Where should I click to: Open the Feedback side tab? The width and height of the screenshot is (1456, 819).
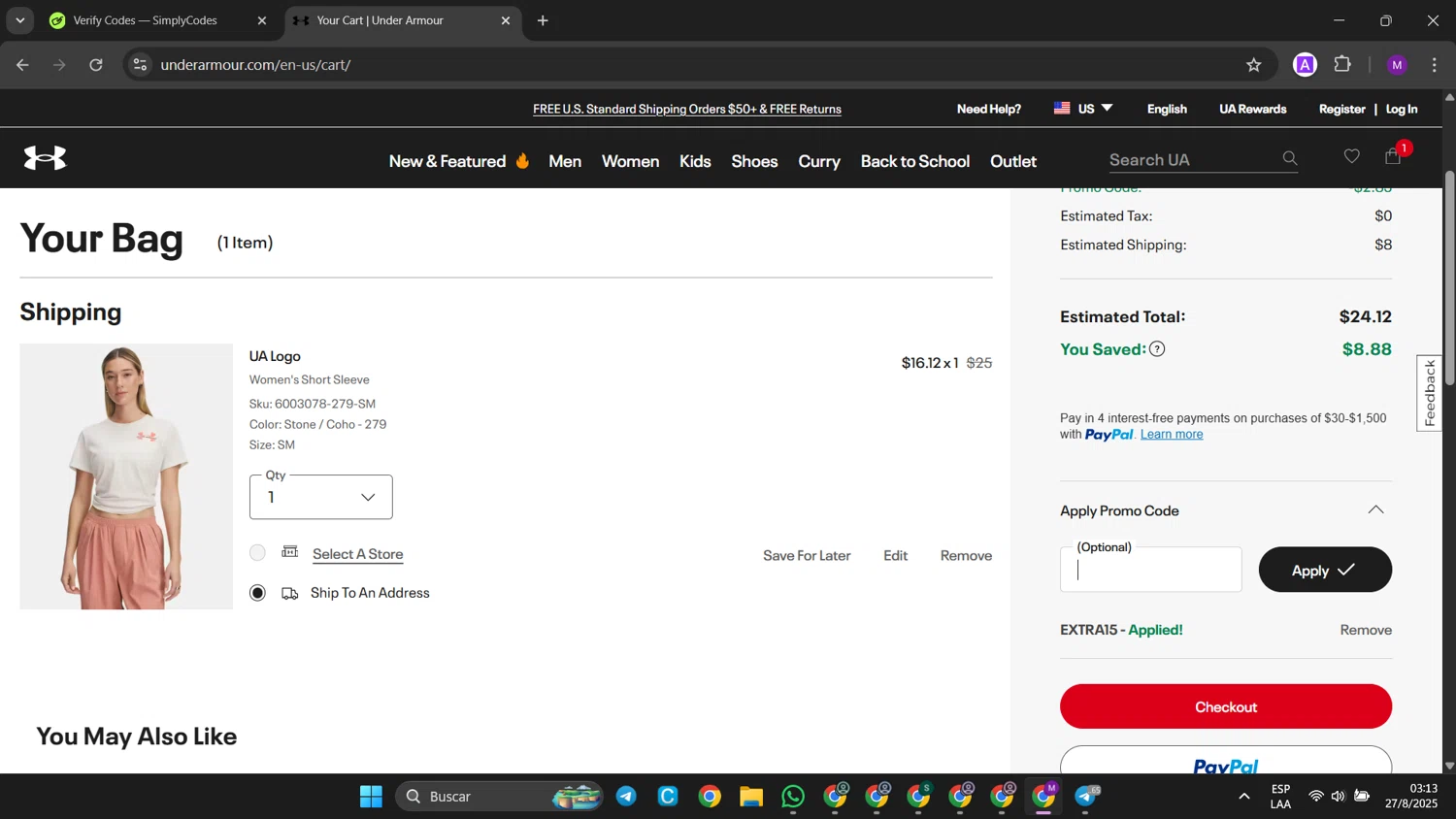pyautogui.click(x=1429, y=393)
